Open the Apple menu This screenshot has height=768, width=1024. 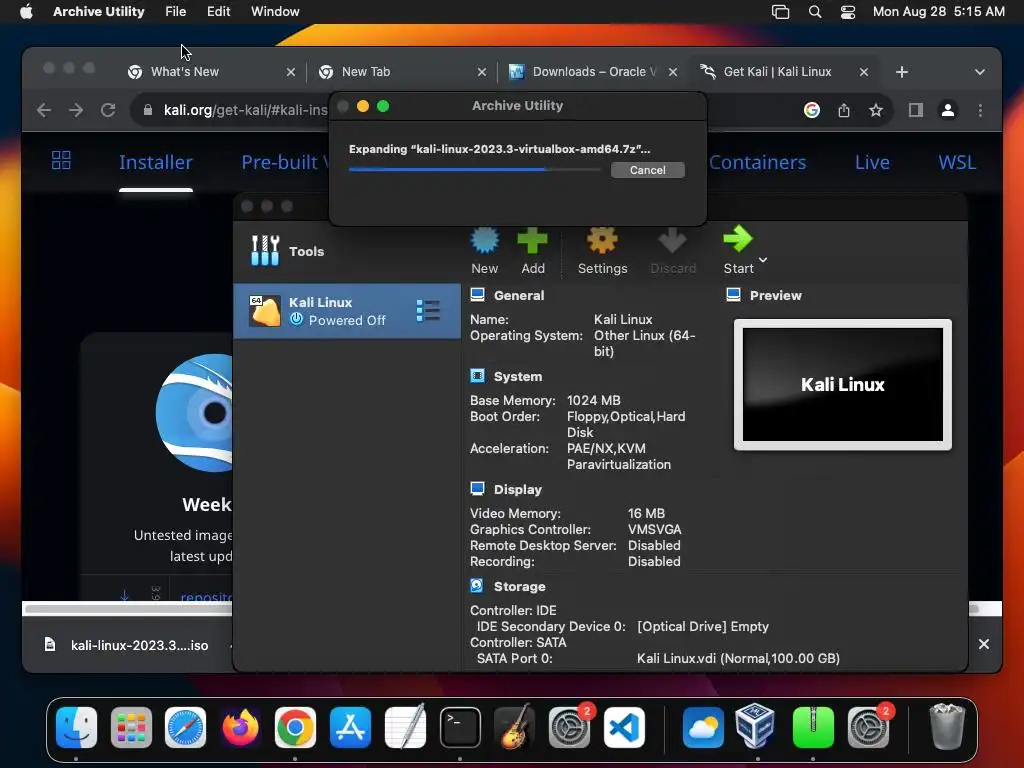click(x=26, y=11)
